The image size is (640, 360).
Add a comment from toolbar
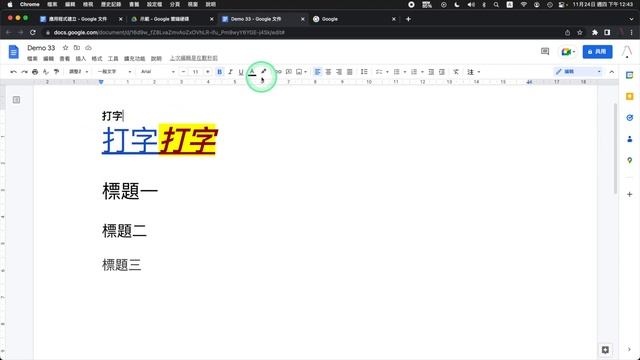click(x=289, y=72)
